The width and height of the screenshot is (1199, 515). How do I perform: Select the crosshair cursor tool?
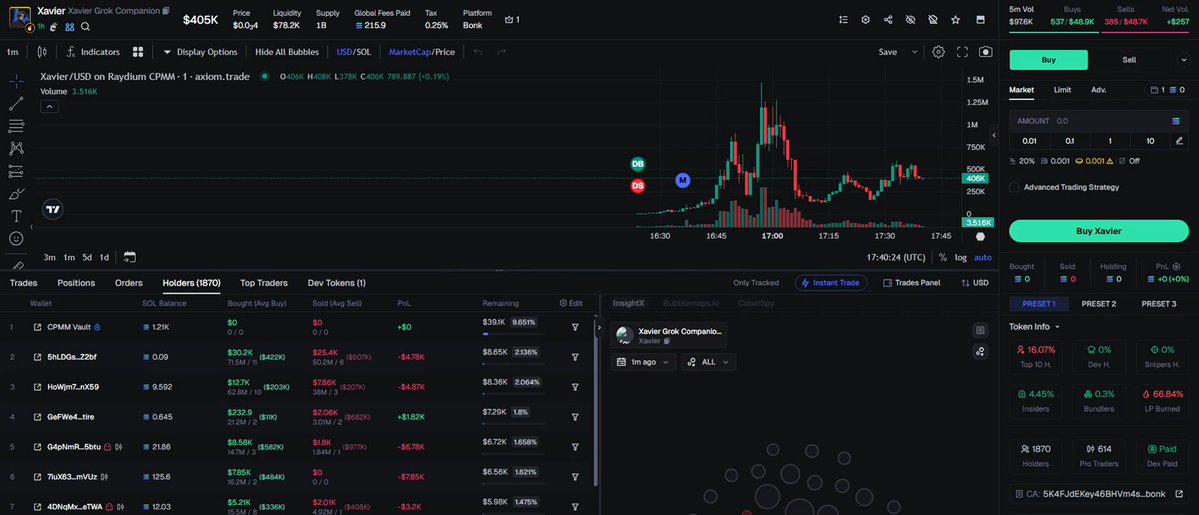(x=16, y=81)
